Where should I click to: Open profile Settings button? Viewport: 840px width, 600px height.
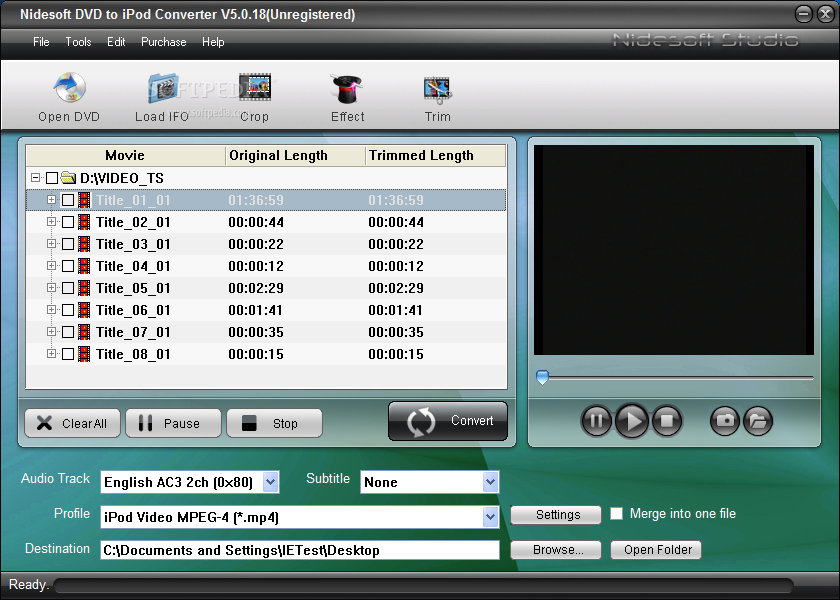(x=556, y=515)
